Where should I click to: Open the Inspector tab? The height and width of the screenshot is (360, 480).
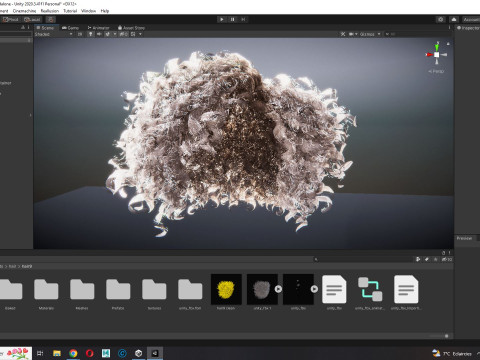click(x=468, y=28)
